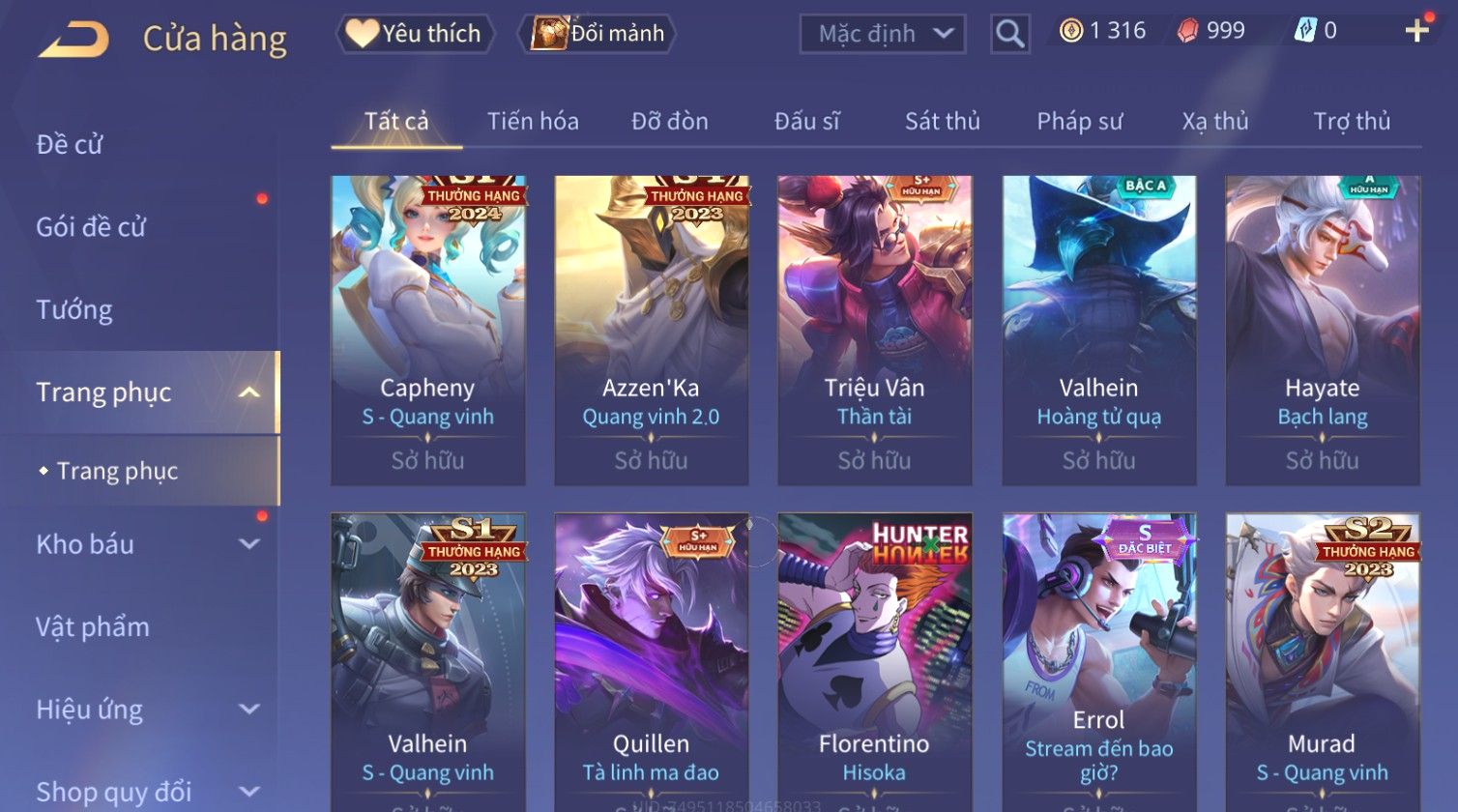
Task: Expand the Kho báu sidebar section
Action: tap(248, 544)
